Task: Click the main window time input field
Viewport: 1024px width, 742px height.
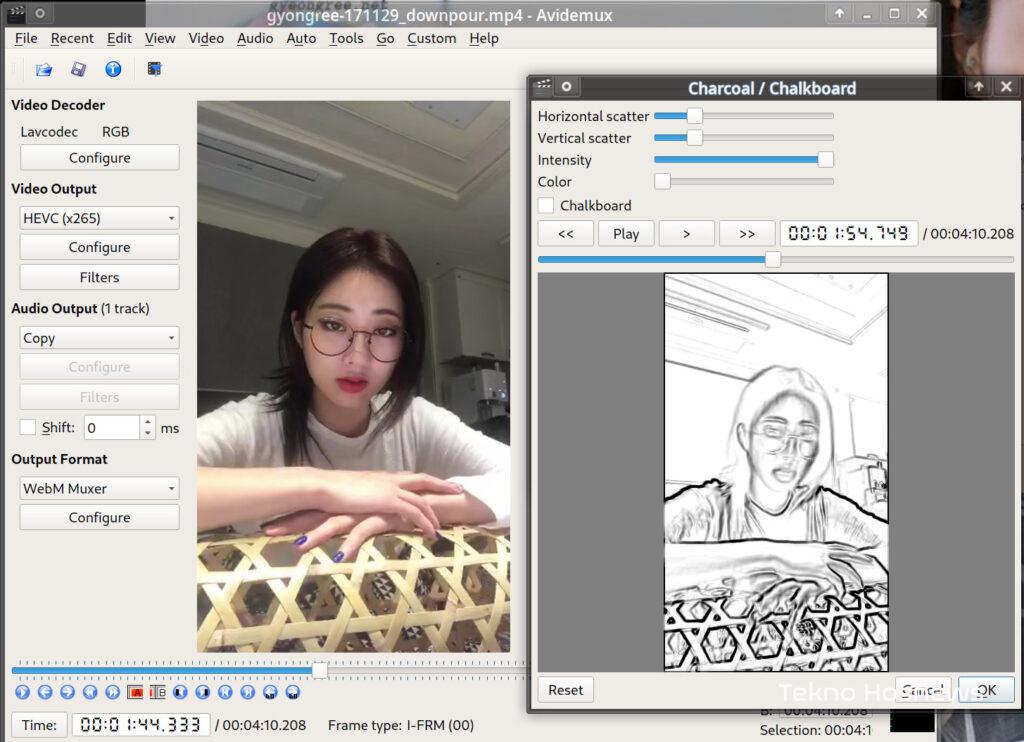Action: [x=140, y=725]
